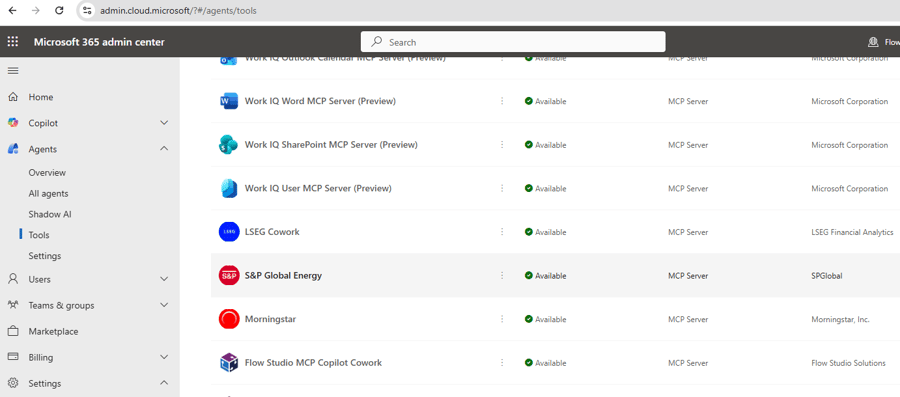Click the red S&P Global logo
Image resolution: width=900 pixels, height=397 pixels.
229,275
